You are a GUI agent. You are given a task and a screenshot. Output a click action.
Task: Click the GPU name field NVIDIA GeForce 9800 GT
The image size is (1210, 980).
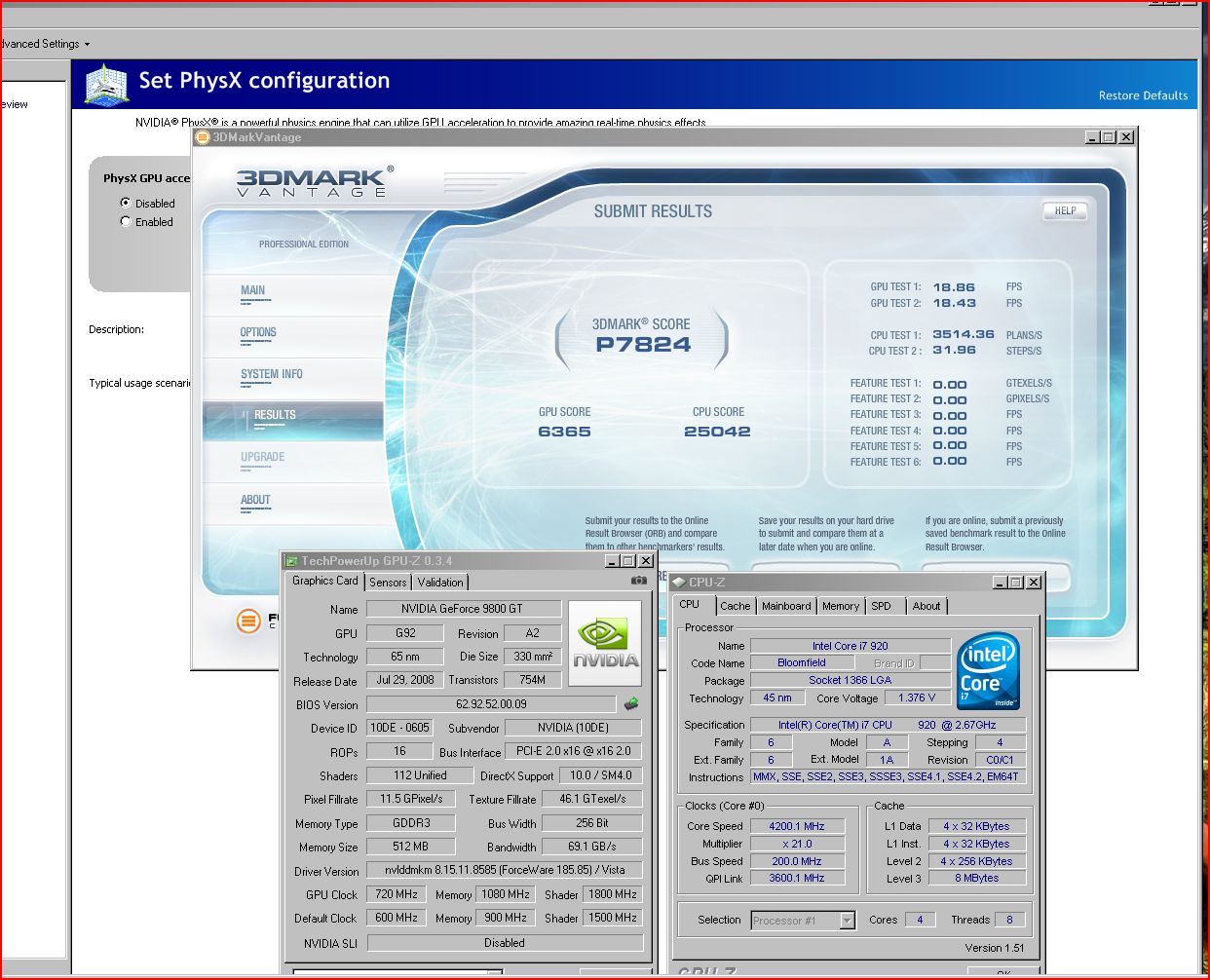pos(464,609)
